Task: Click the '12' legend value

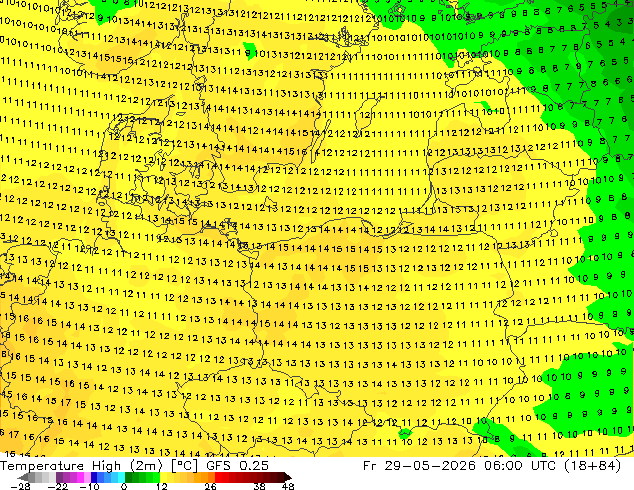Action: pos(162,486)
